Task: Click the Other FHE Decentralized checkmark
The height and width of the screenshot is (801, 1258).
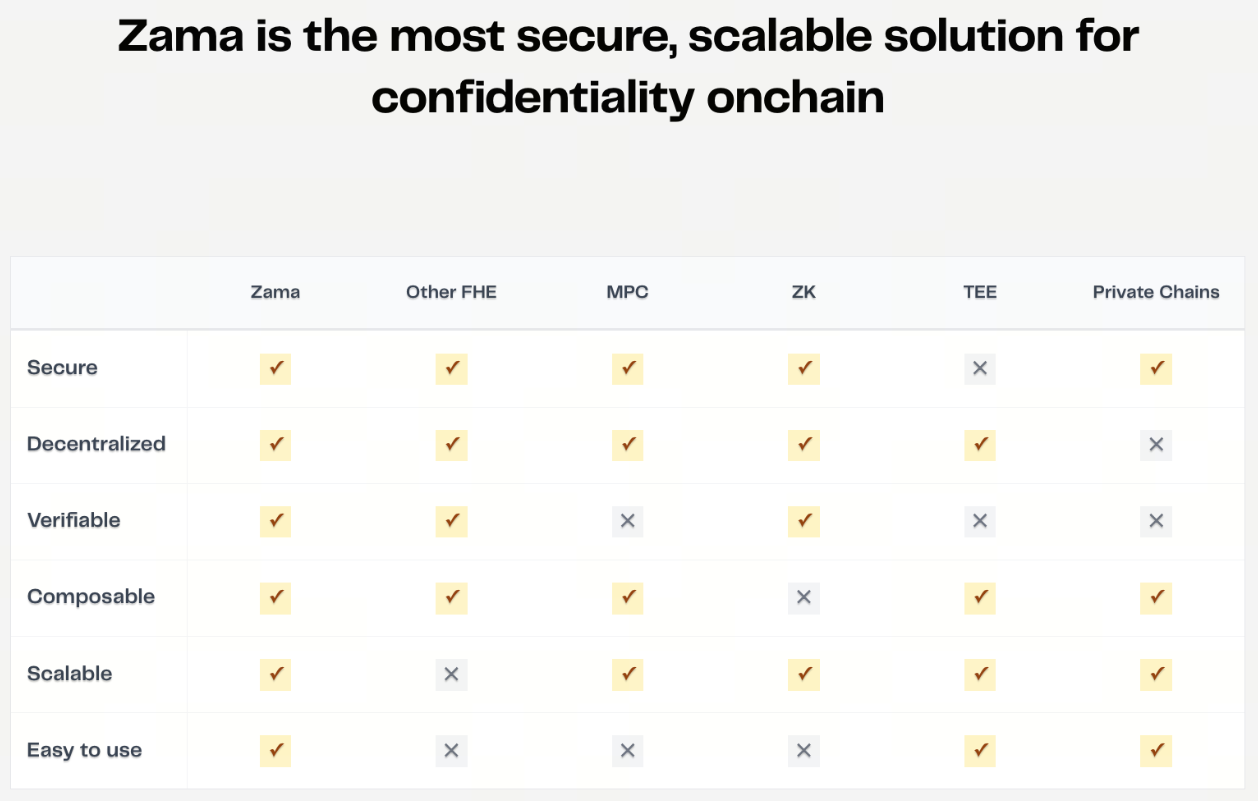Action: pyautogui.click(x=451, y=445)
